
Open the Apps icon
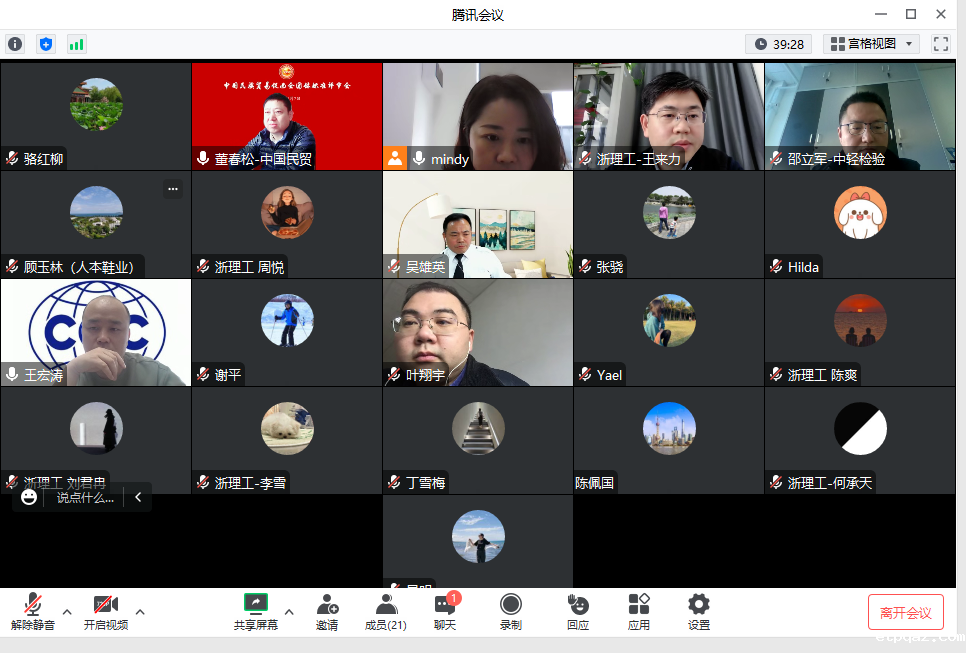point(638,611)
